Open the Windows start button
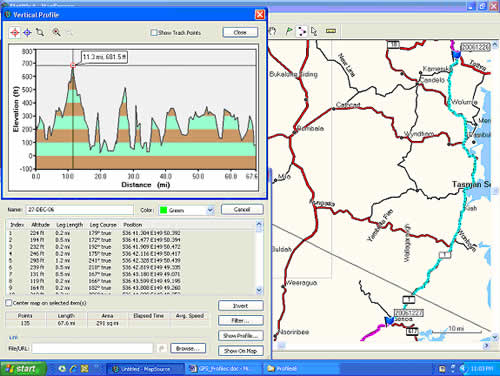500x376 pixels. click(x=23, y=369)
